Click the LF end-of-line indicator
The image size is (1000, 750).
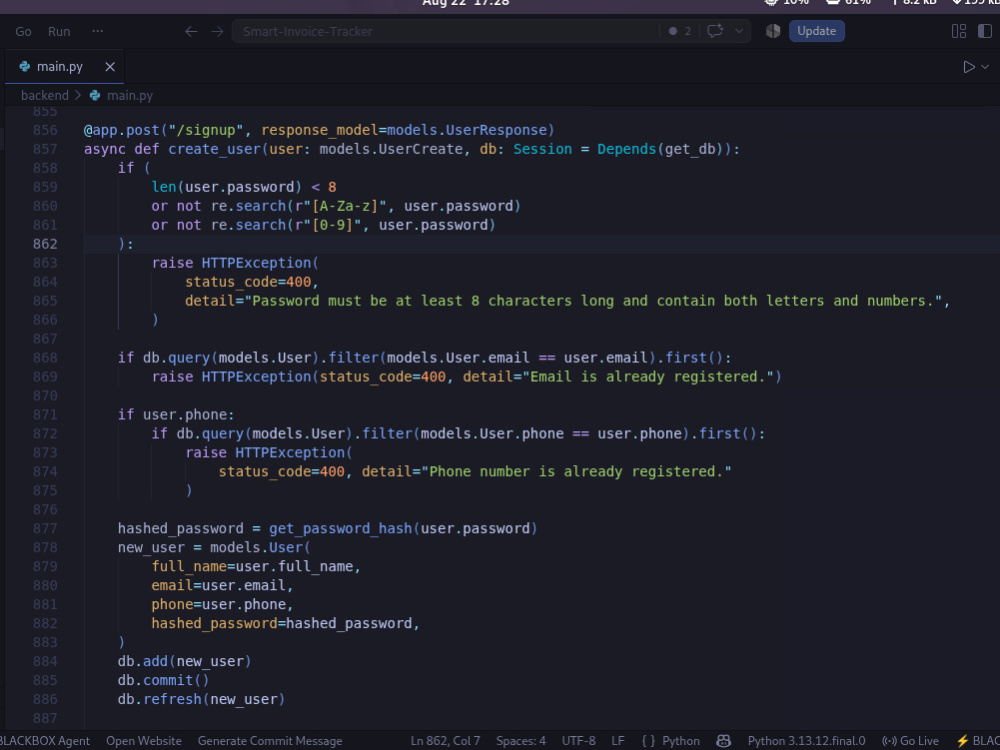617,740
